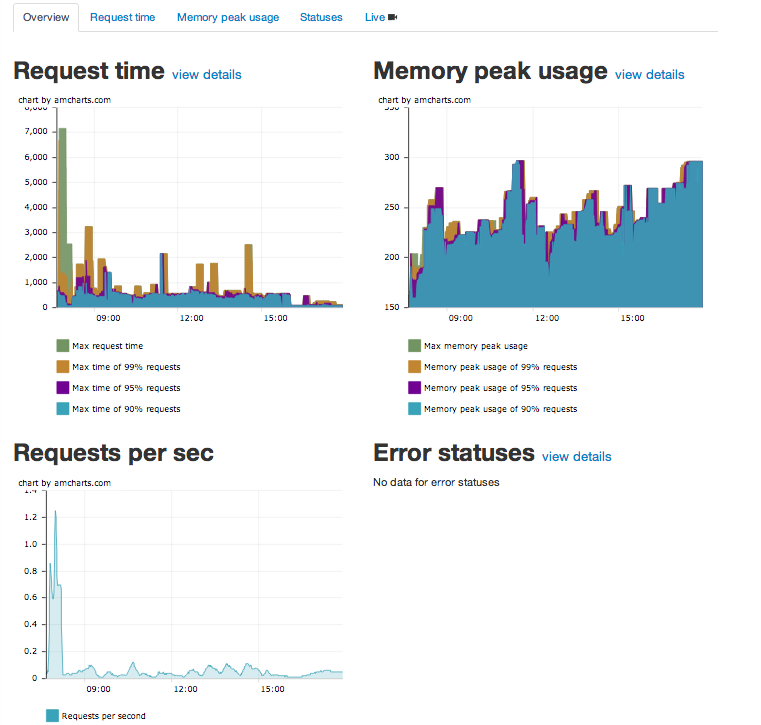Toggle the Requests per second legend swatch
The width and height of the screenshot is (761, 725).
point(52,715)
